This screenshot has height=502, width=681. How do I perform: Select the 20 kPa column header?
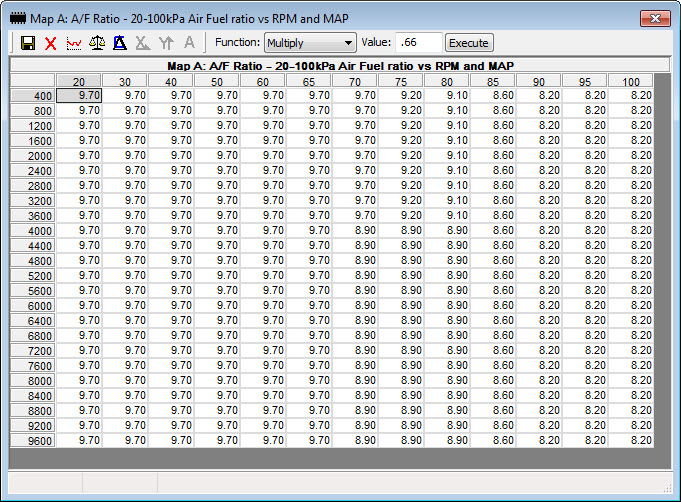coord(79,81)
